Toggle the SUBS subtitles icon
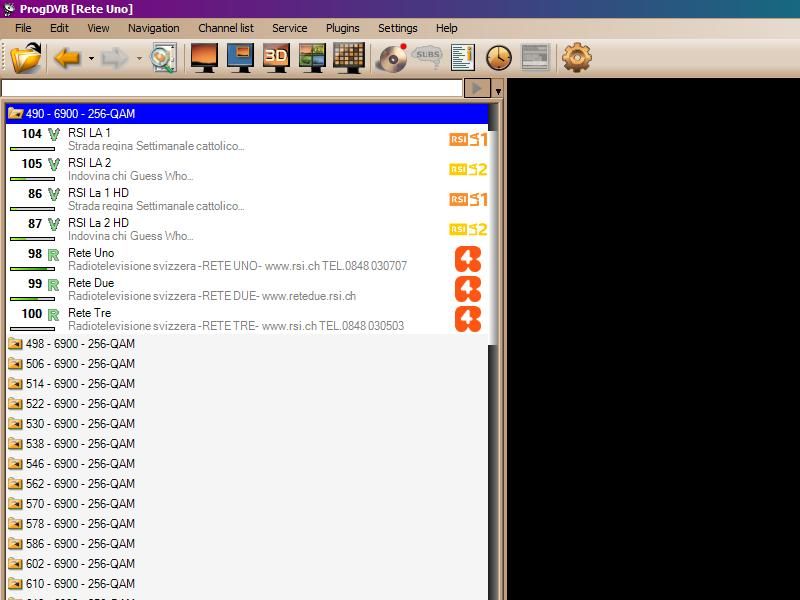Image resolution: width=800 pixels, height=600 pixels. [427, 58]
